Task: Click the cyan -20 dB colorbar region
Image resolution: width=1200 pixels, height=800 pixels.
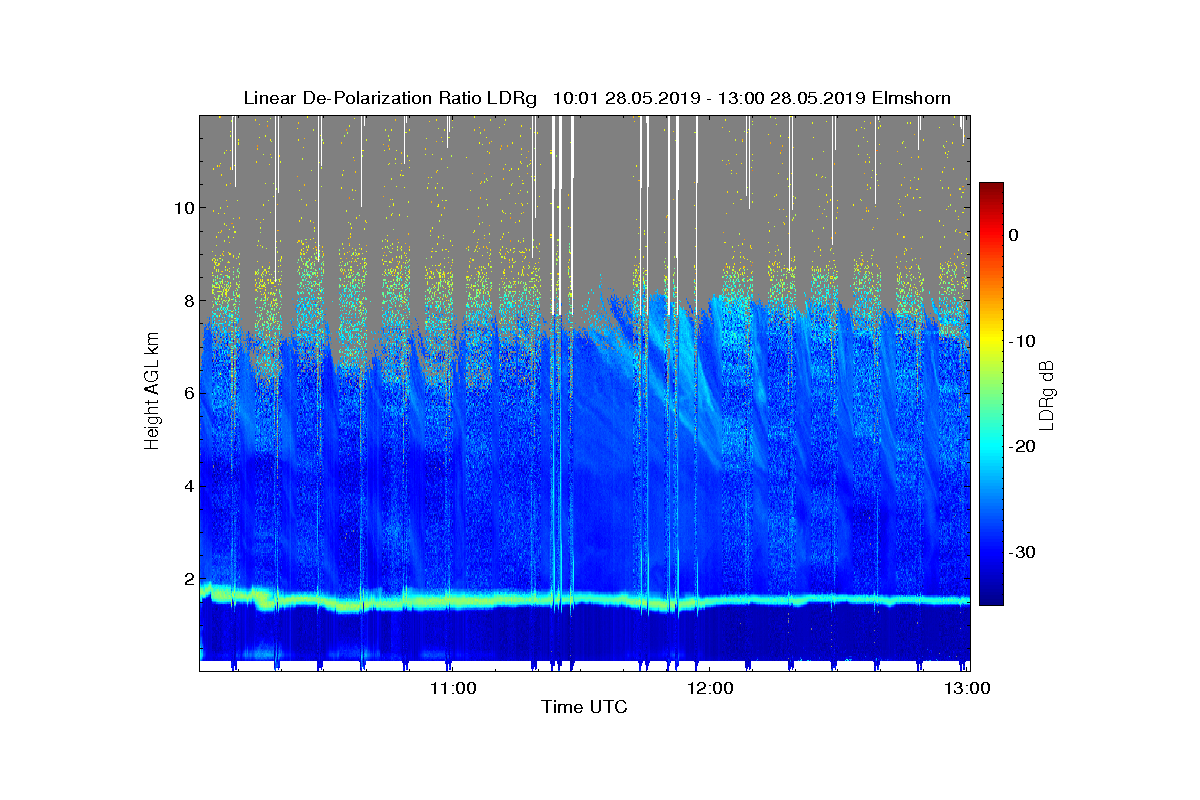Action: pyautogui.click(x=991, y=447)
